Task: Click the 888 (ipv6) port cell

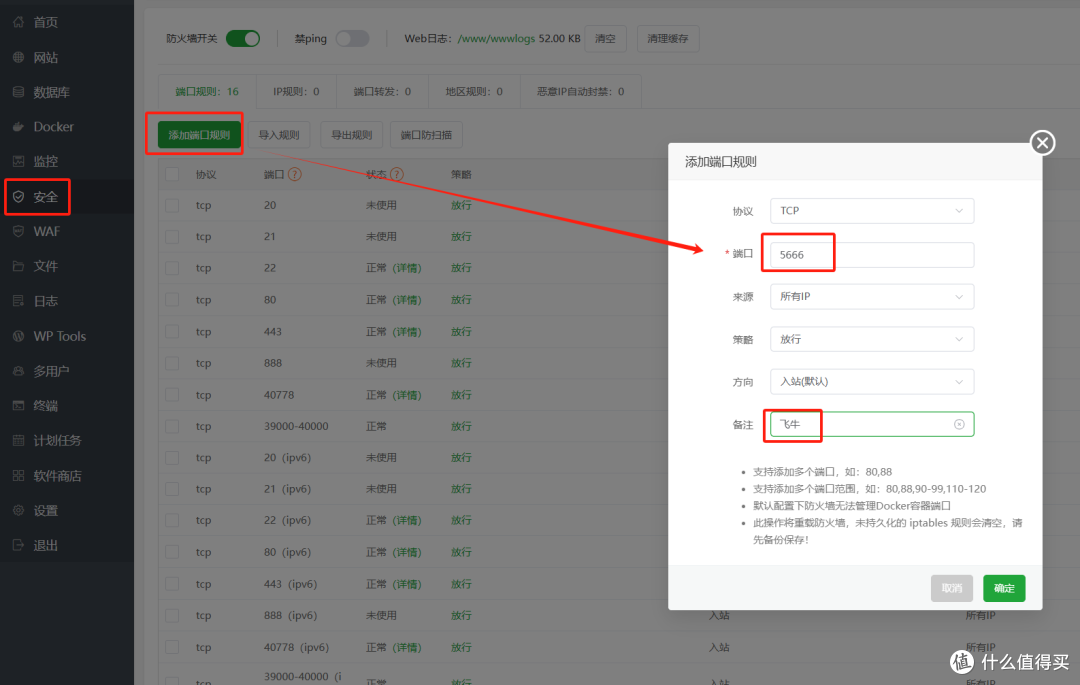Action: point(290,615)
